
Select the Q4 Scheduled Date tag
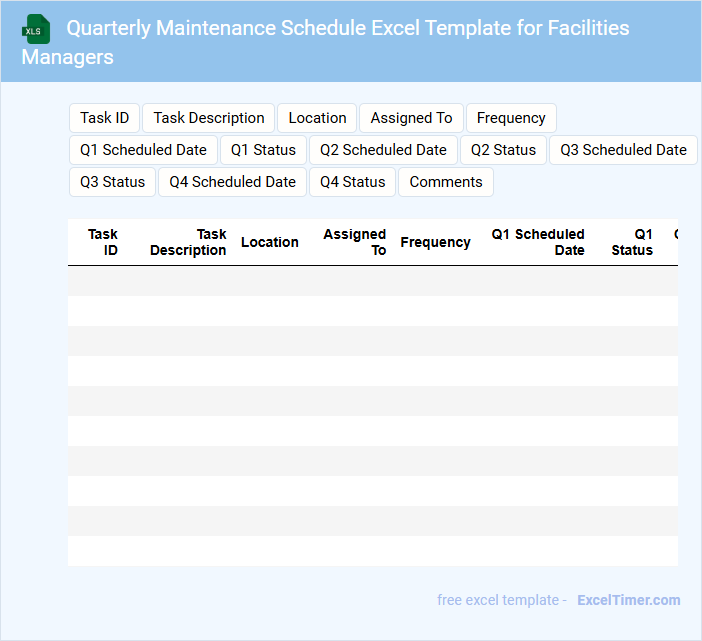pos(232,182)
